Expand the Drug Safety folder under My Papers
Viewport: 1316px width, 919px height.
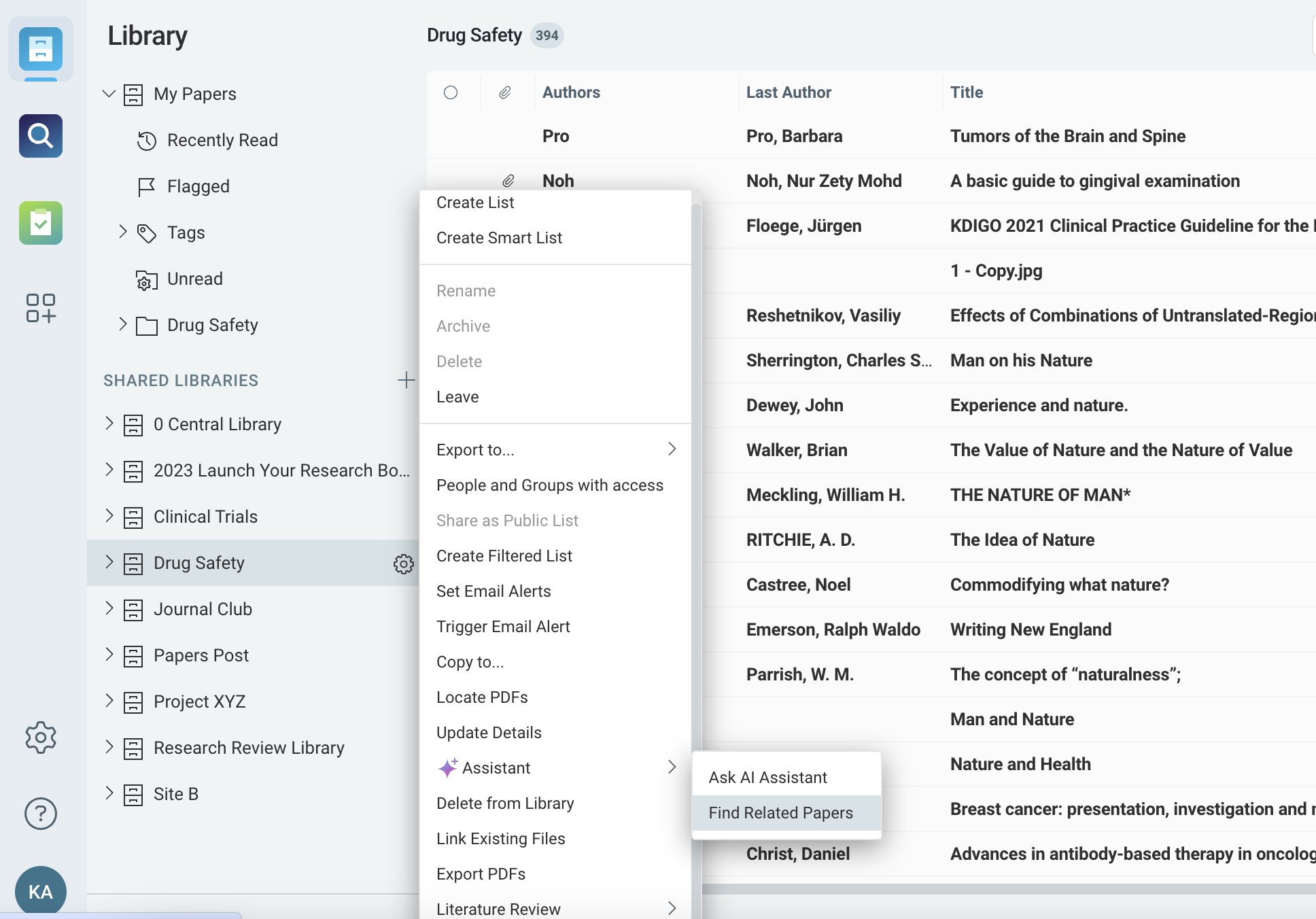click(123, 324)
